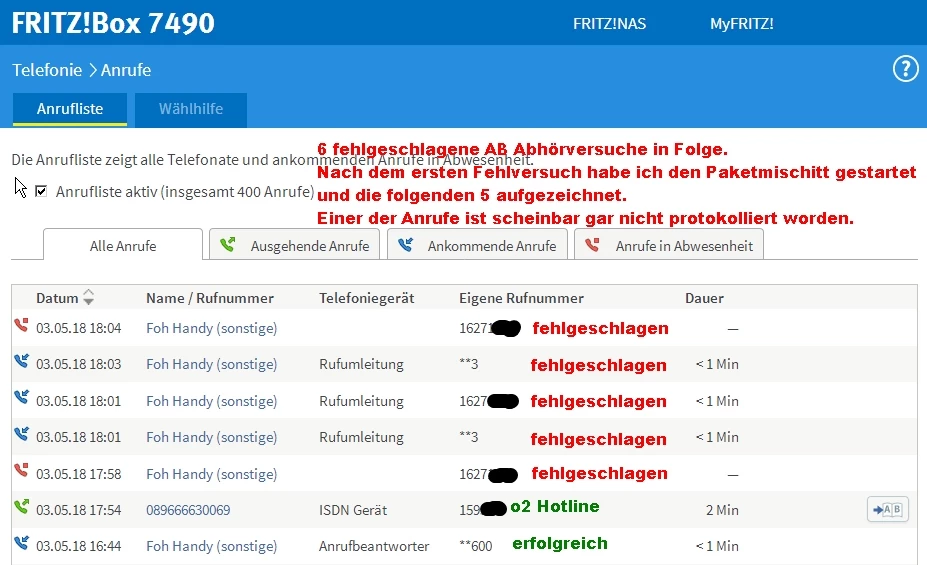Click the blue incoming icon on Ankommende Anrufe tab

(406, 244)
